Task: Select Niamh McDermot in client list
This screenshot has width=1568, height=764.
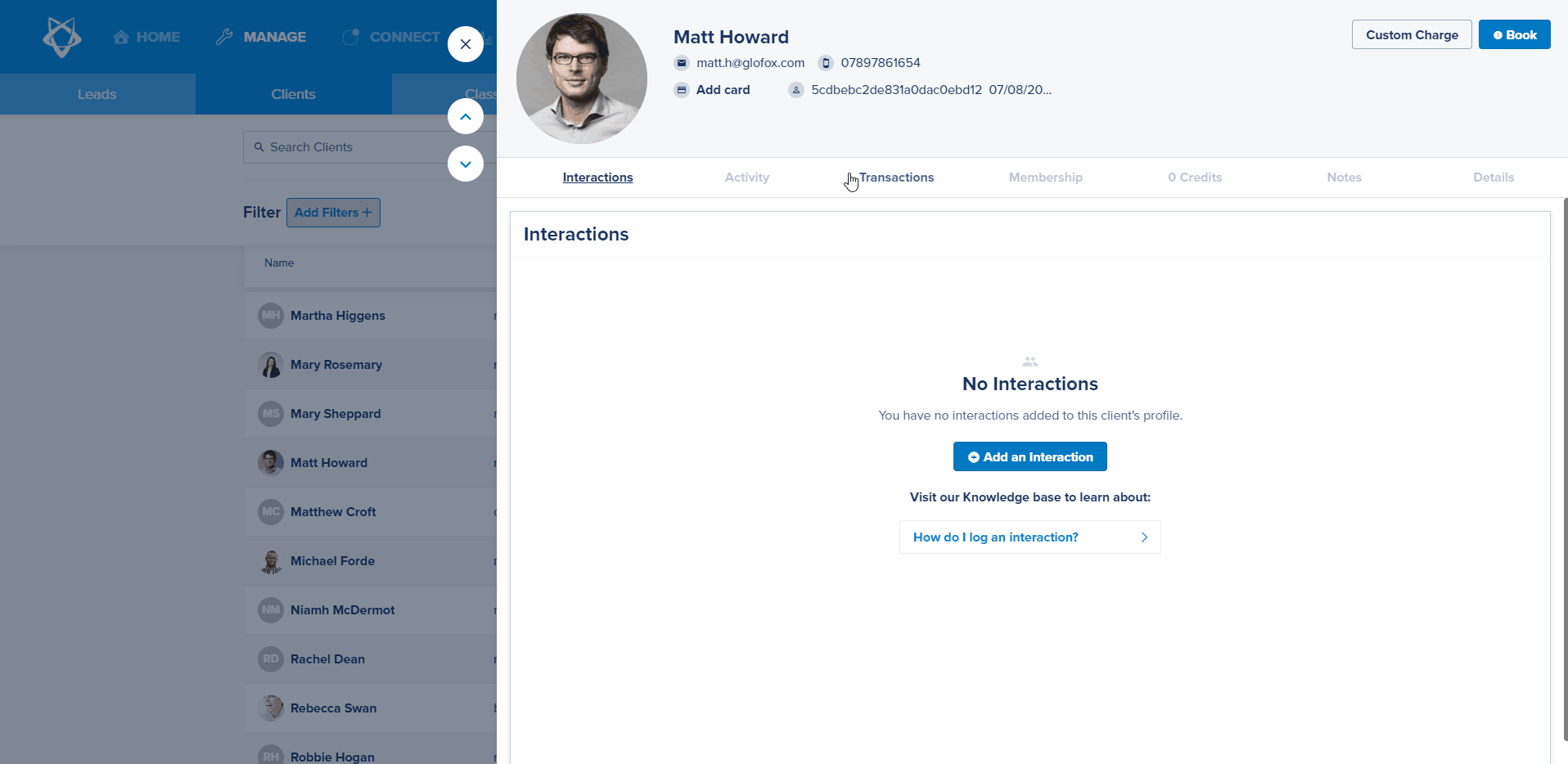Action: pyautogui.click(x=342, y=610)
